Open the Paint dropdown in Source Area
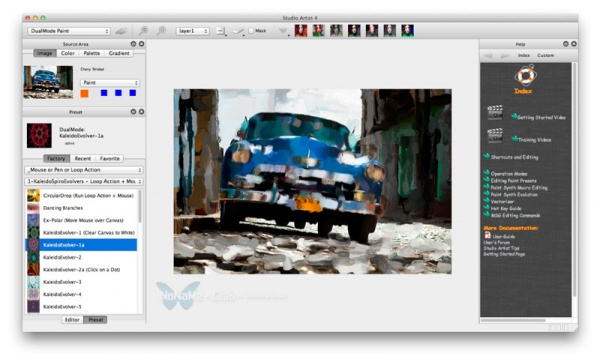This screenshot has width=600, height=362. click(x=110, y=83)
